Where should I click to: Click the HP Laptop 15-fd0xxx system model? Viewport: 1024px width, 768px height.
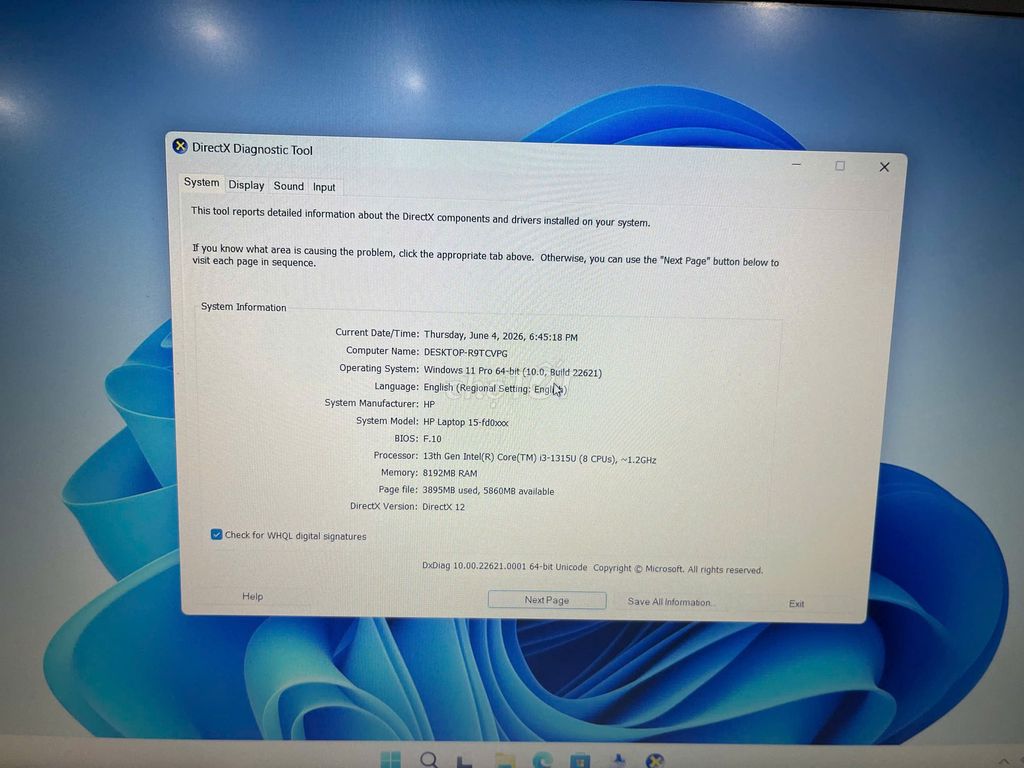466,422
